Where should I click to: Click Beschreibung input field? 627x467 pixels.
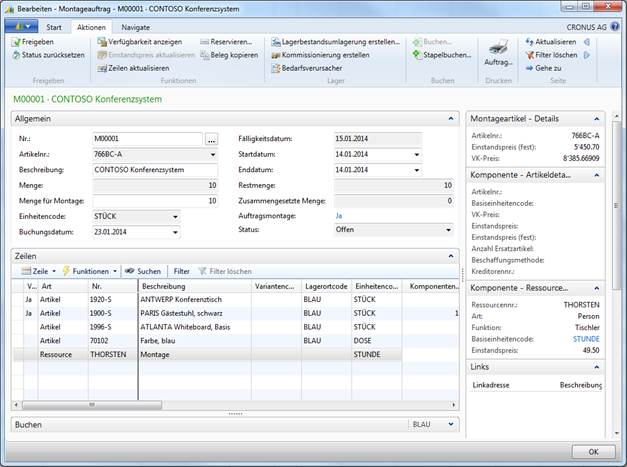pos(155,170)
